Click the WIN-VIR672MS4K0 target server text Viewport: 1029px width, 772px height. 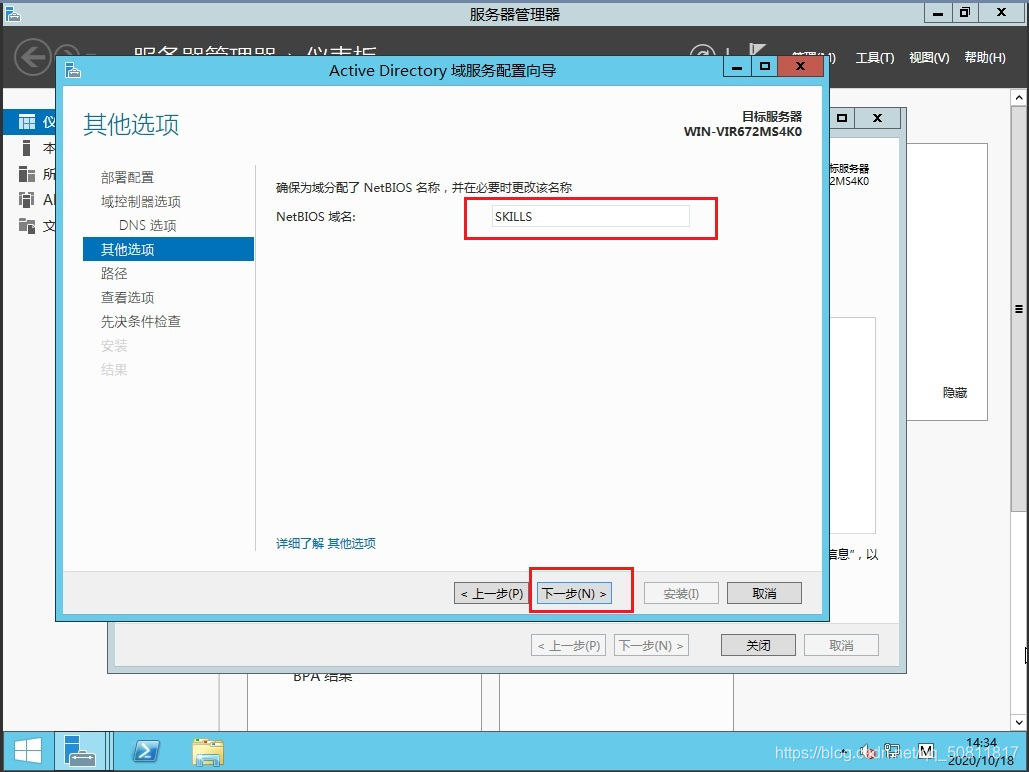(742, 131)
